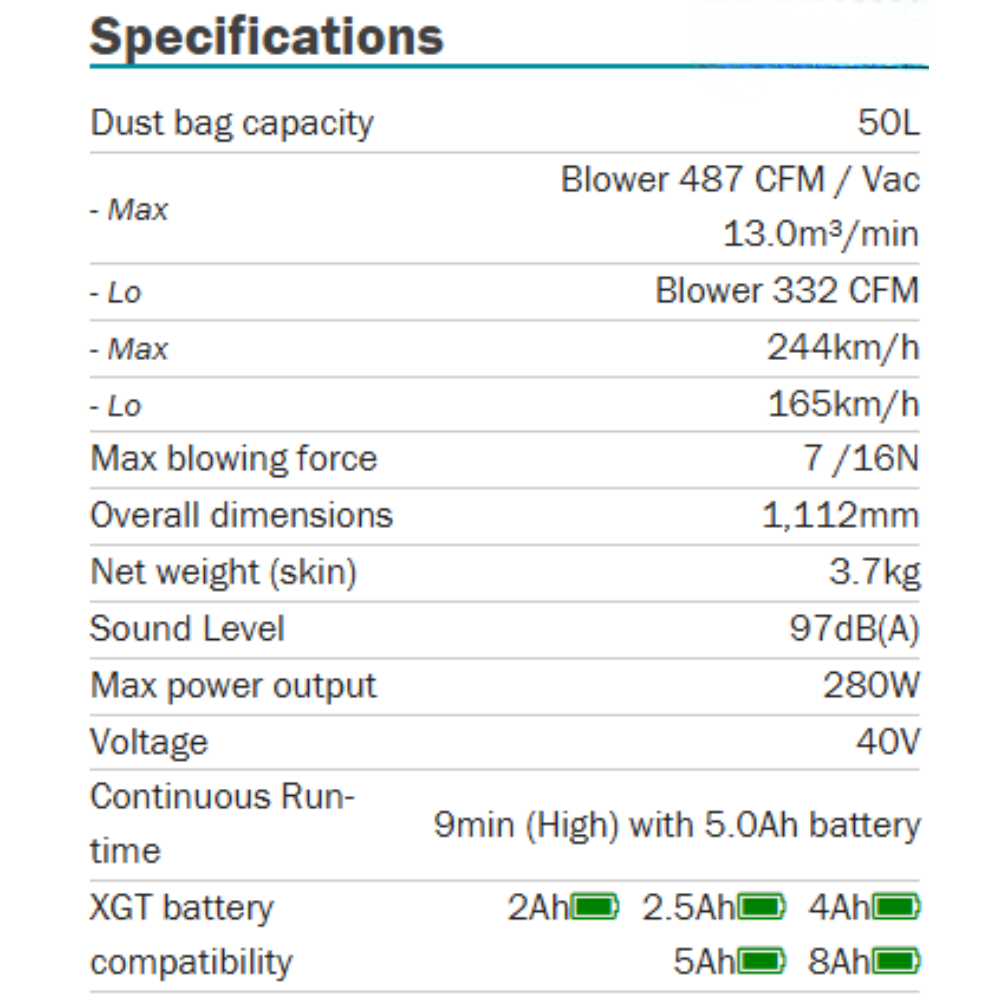The height and width of the screenshot is (1000, 1000).
Task: Click the 4Ah battery icon
Action: click(x=895, y=908)
